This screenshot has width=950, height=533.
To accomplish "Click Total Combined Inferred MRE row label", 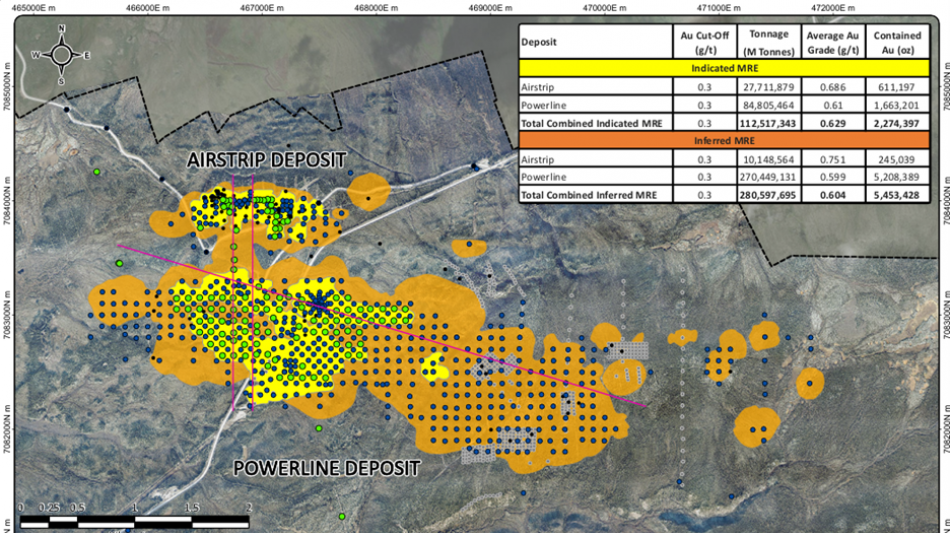I will (588, 195).
